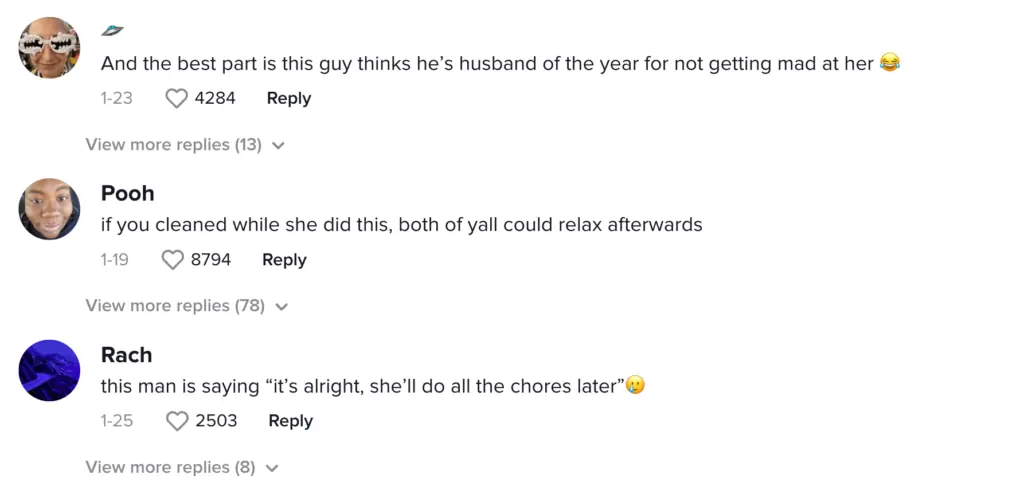Expand View more replies (78)

click(x=175, y=306)
